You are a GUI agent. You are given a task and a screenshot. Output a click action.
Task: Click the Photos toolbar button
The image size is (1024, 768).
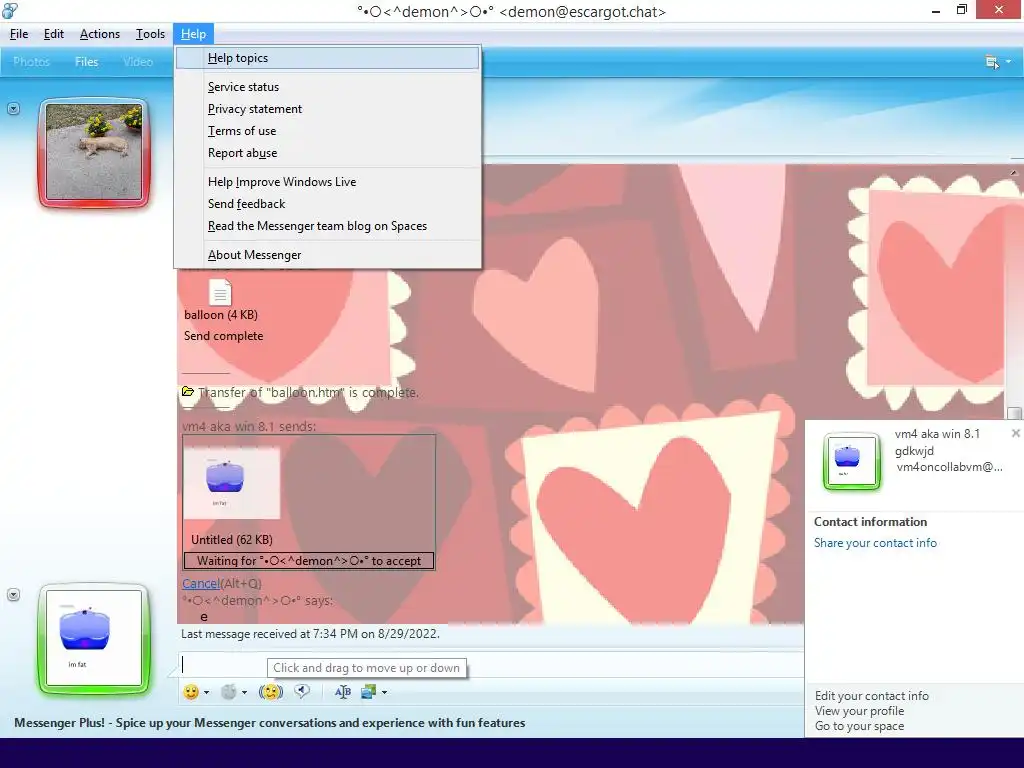(x=31, y=62)
